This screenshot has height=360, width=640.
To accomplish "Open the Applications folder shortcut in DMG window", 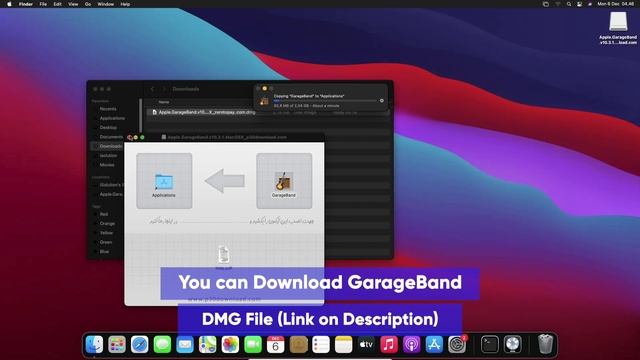I will [164, 182].
